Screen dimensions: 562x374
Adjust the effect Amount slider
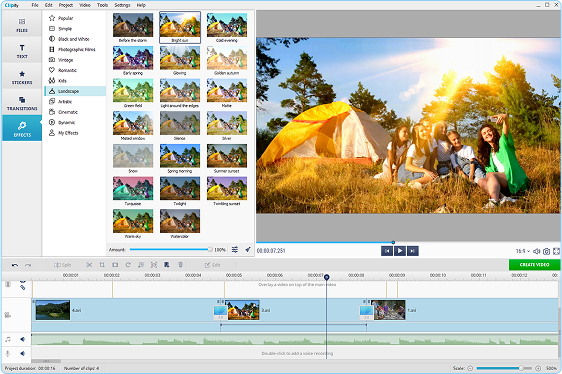[x=171, y=250]
